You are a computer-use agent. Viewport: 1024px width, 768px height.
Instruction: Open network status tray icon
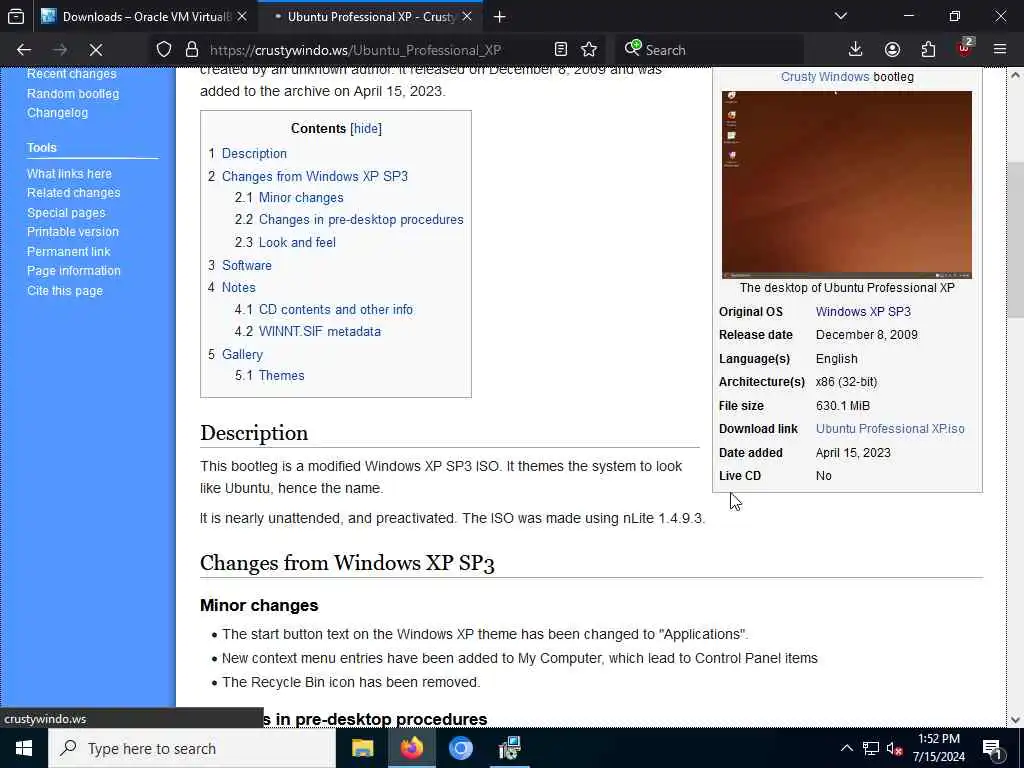(x=871, y=748)
